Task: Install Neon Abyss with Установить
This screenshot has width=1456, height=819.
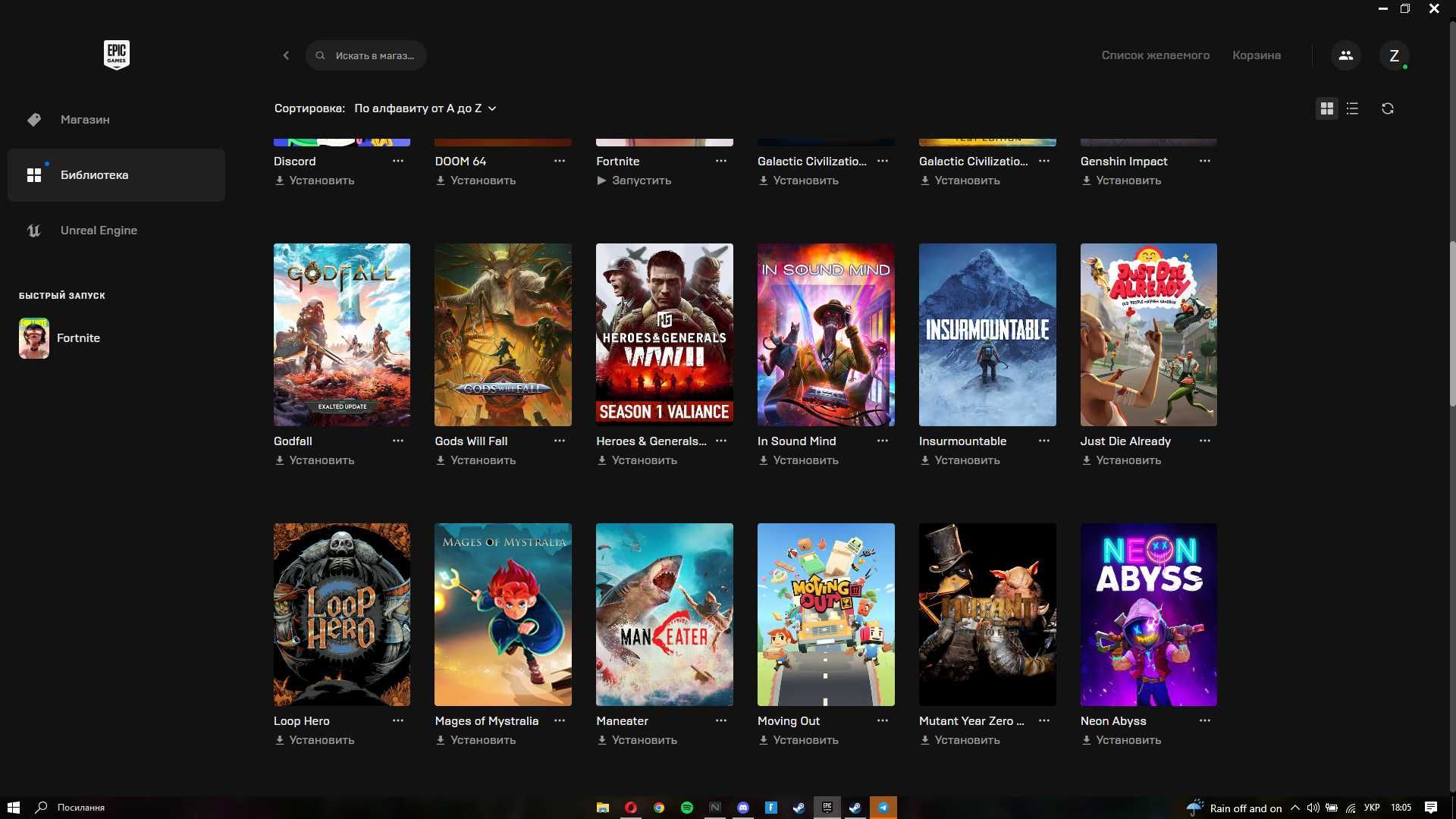Action: click(1121, 740)
